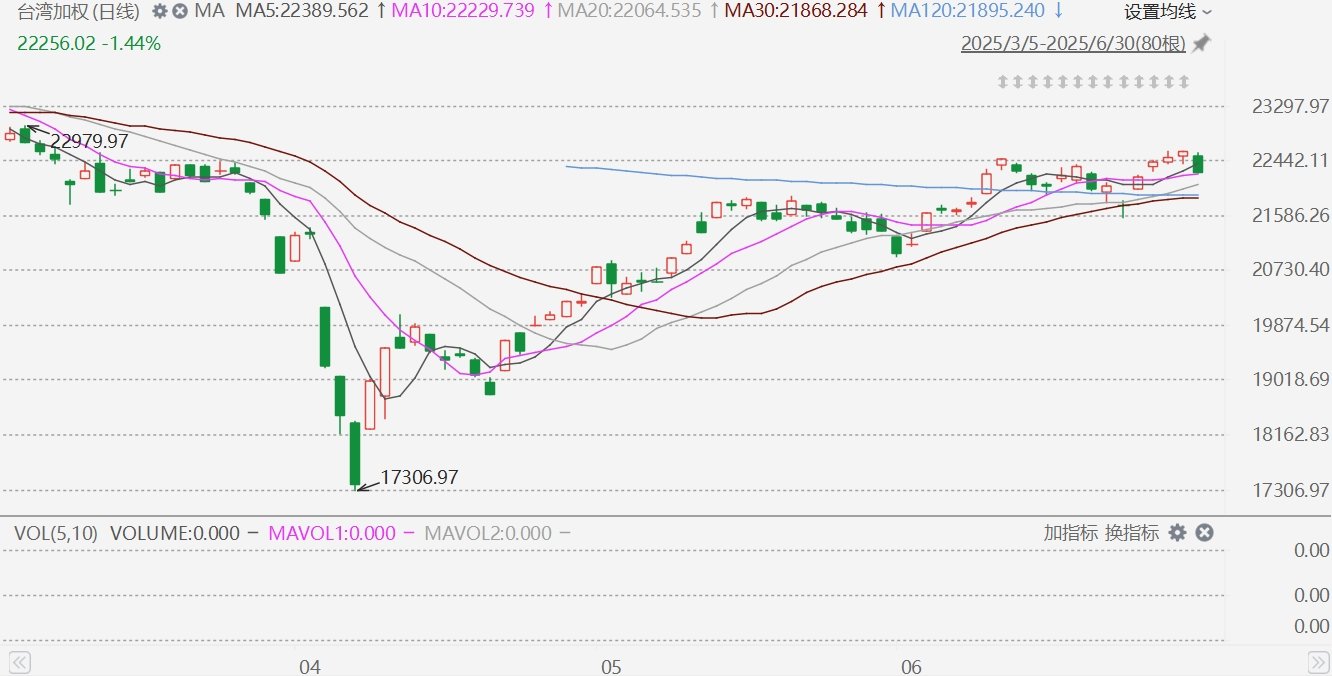The width and height of the screenshot is (1332, 676).
Task: Click the MA20:22064.535 value
Action: [x=629, y=12]
